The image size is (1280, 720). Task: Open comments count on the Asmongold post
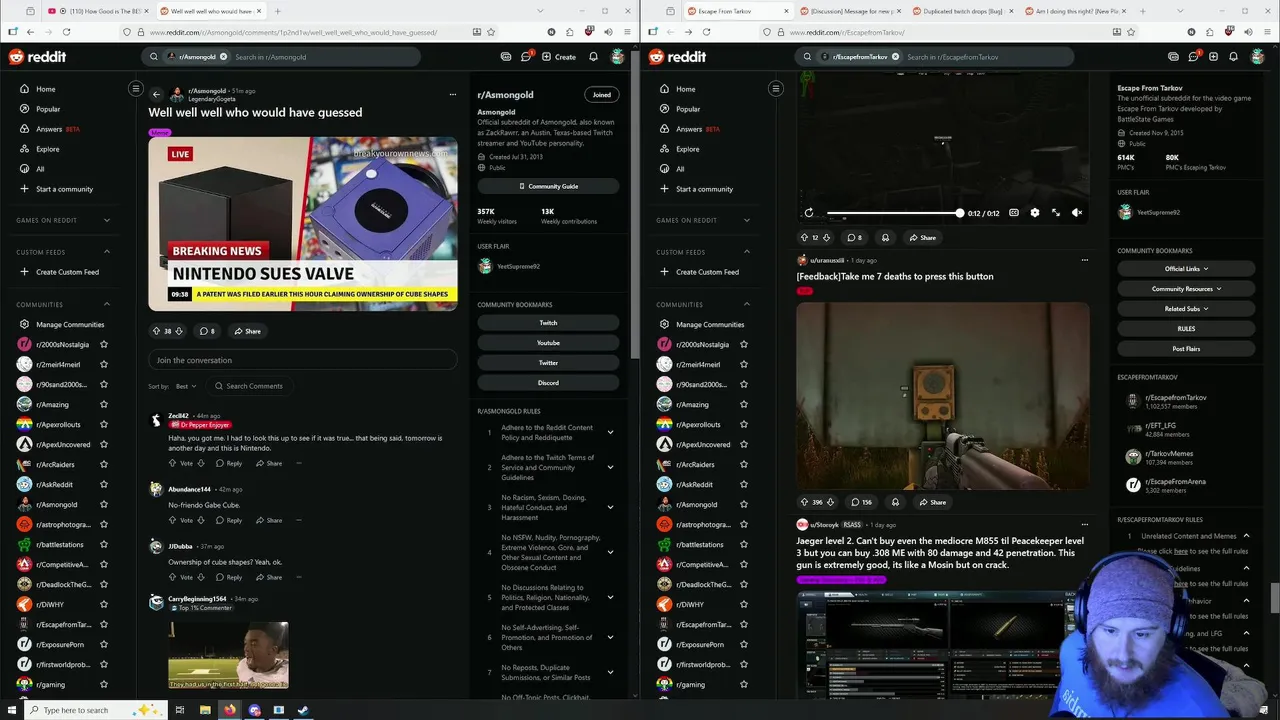point(207,331)
